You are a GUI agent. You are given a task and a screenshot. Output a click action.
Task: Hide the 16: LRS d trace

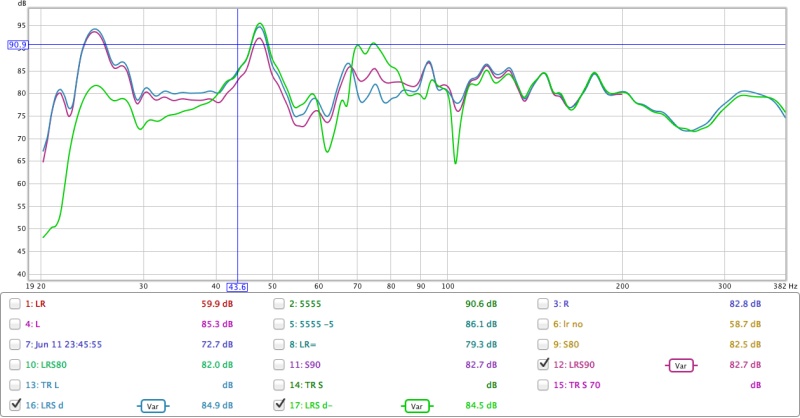(x=15, y=406)
